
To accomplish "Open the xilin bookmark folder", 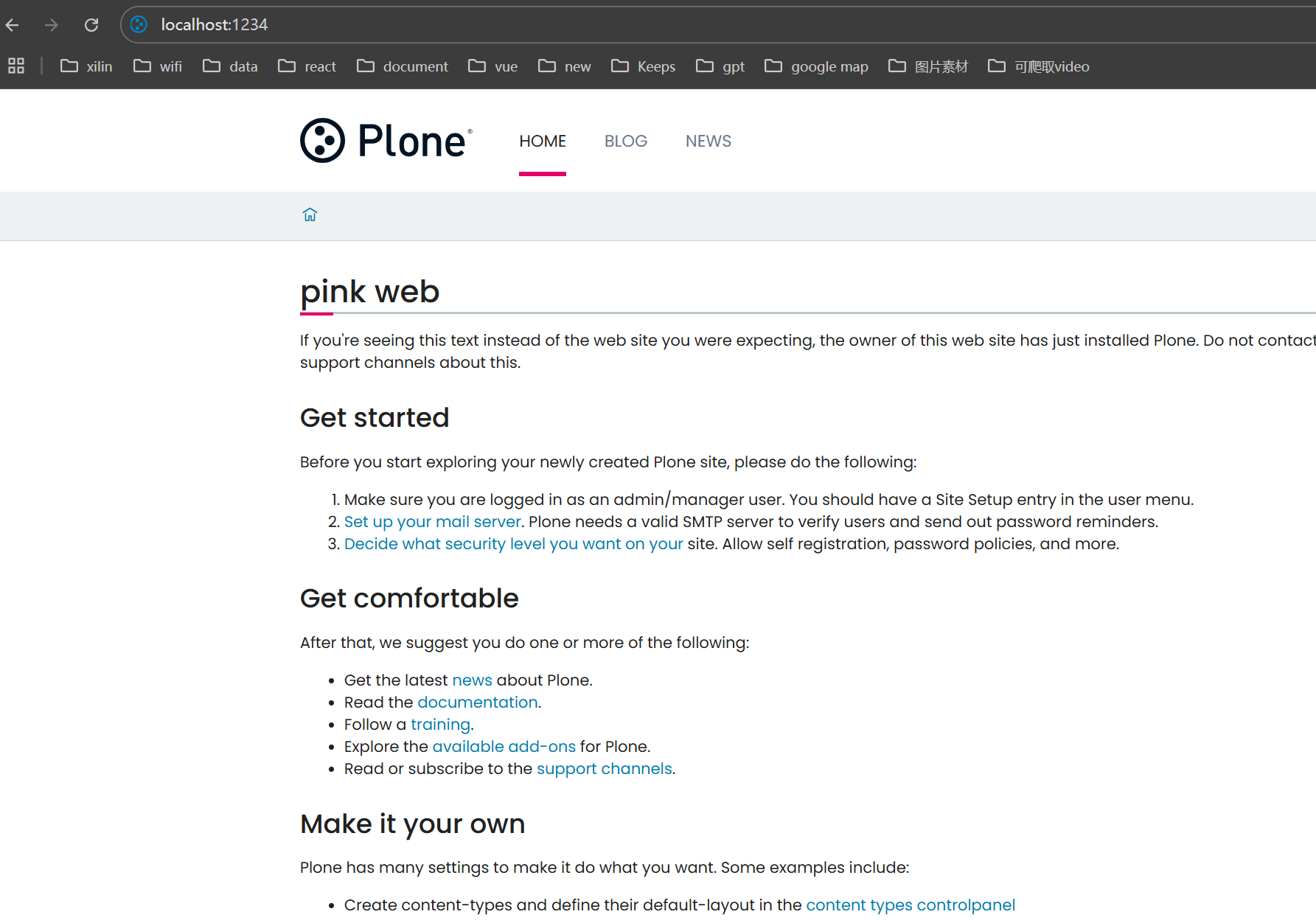I will (x=86, y=66).
